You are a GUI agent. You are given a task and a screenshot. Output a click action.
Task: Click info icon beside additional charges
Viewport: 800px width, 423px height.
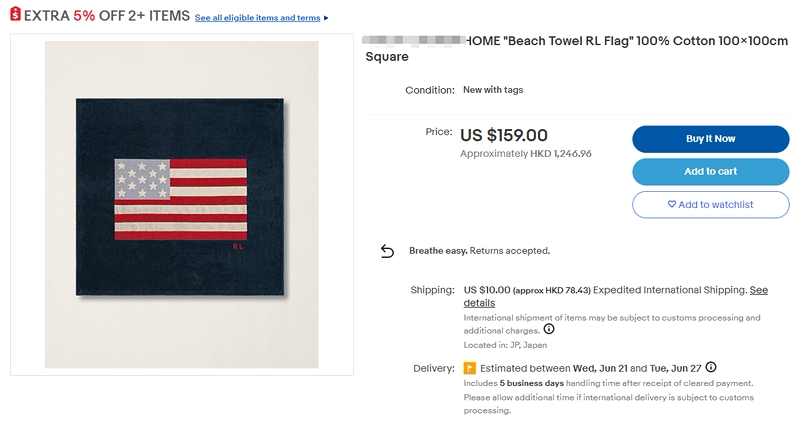click(550, 329)
